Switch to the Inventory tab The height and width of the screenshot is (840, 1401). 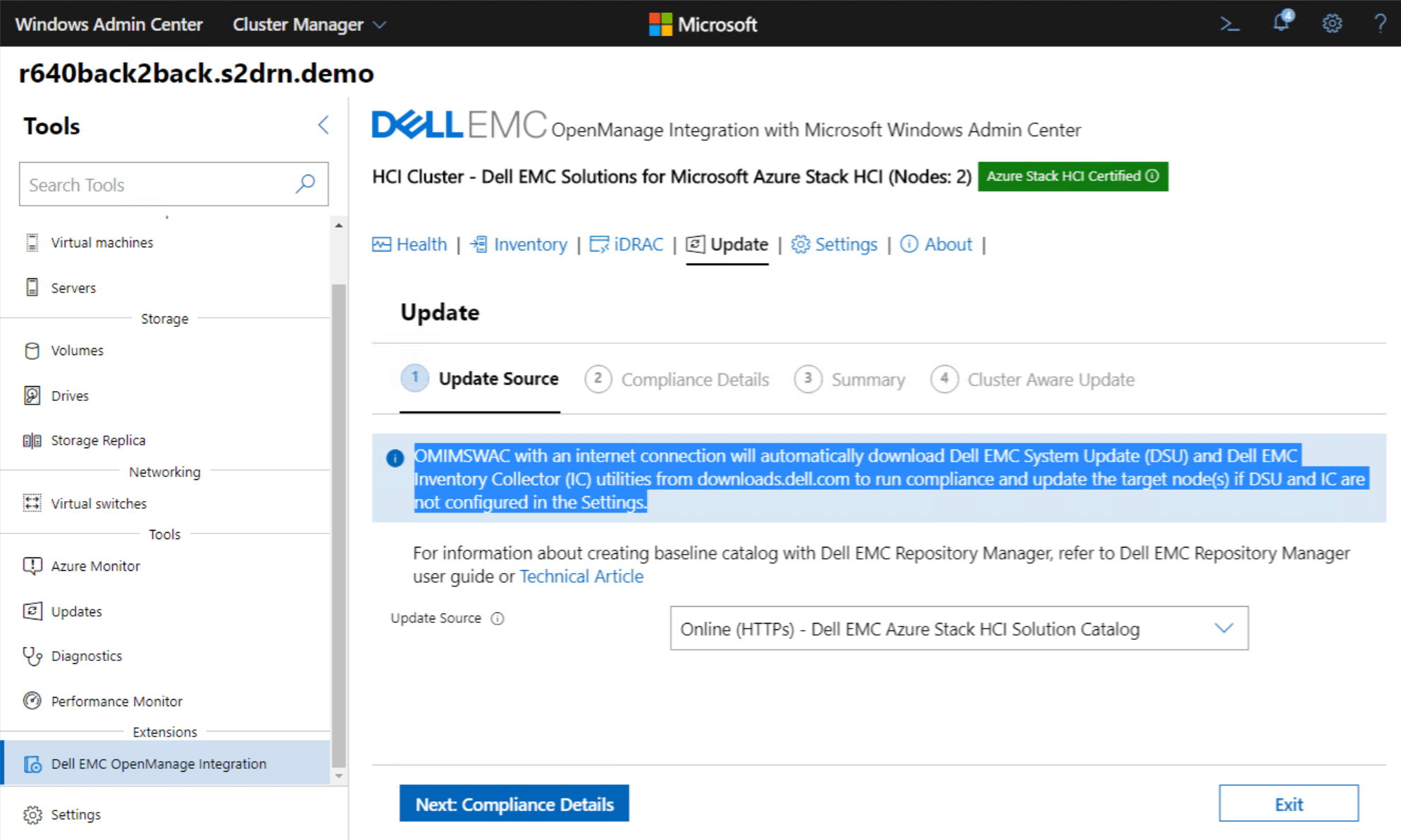pyautogui.click(x=519, y=245)
